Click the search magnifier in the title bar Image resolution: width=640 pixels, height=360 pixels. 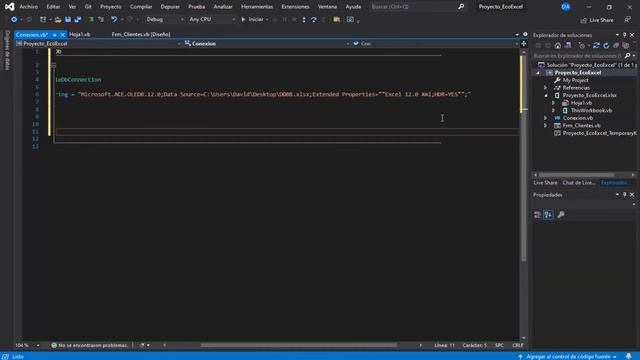pyautogui.click(x=461, y=7)
